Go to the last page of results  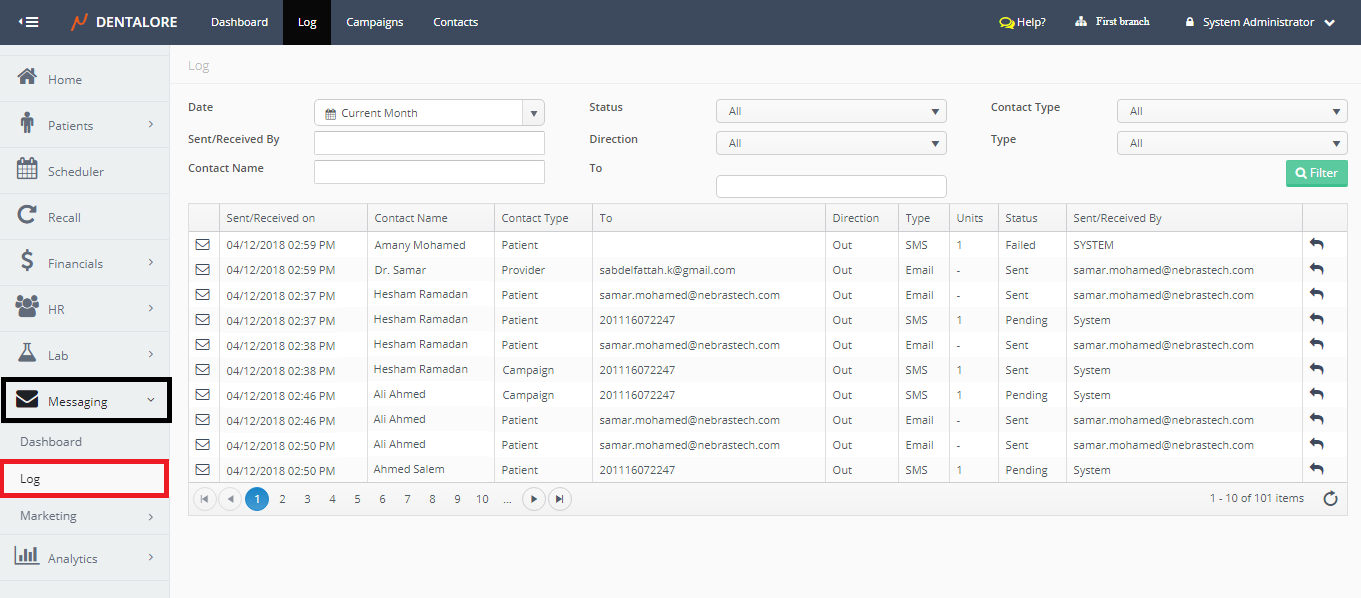tap(560, 499)
